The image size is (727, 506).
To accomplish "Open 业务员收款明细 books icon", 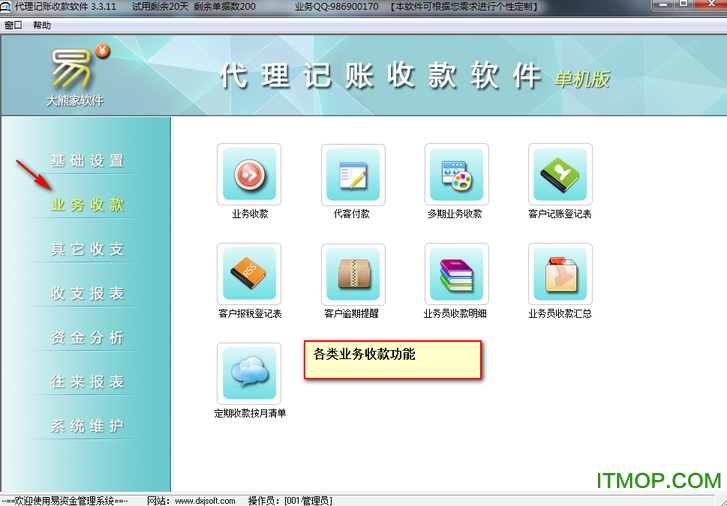I will [456, 274].
